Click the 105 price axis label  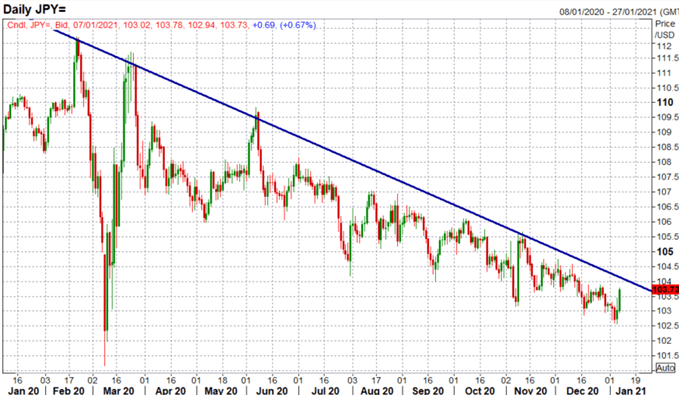pyautogui.click(x=665, y=252)
